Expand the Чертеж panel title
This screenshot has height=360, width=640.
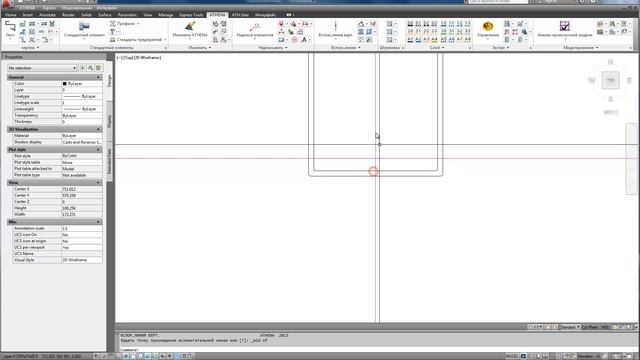click(30, 48)
